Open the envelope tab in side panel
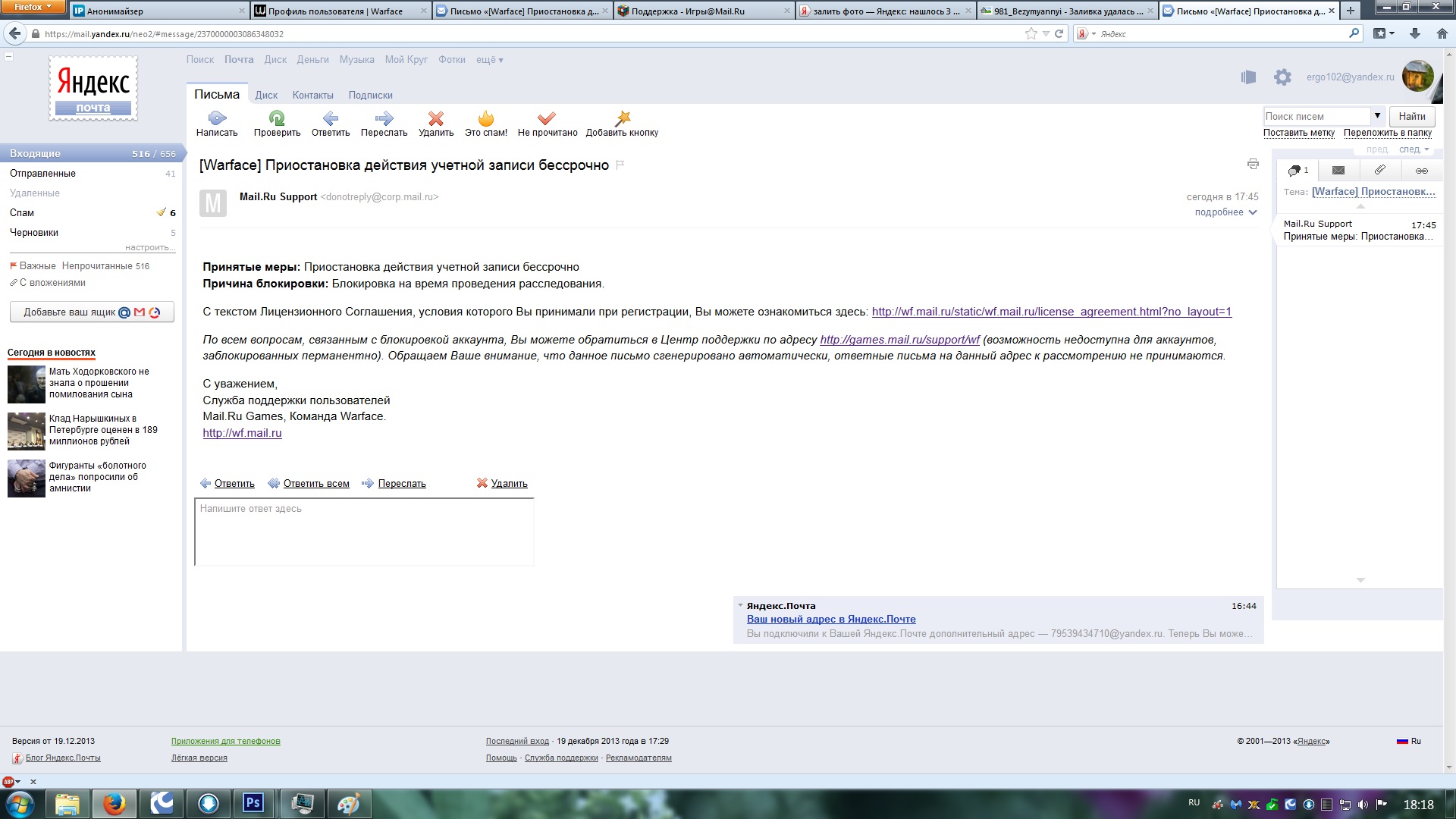Image resolution: width=1456 pixels, height=819 pixels. coord(1338,170)
